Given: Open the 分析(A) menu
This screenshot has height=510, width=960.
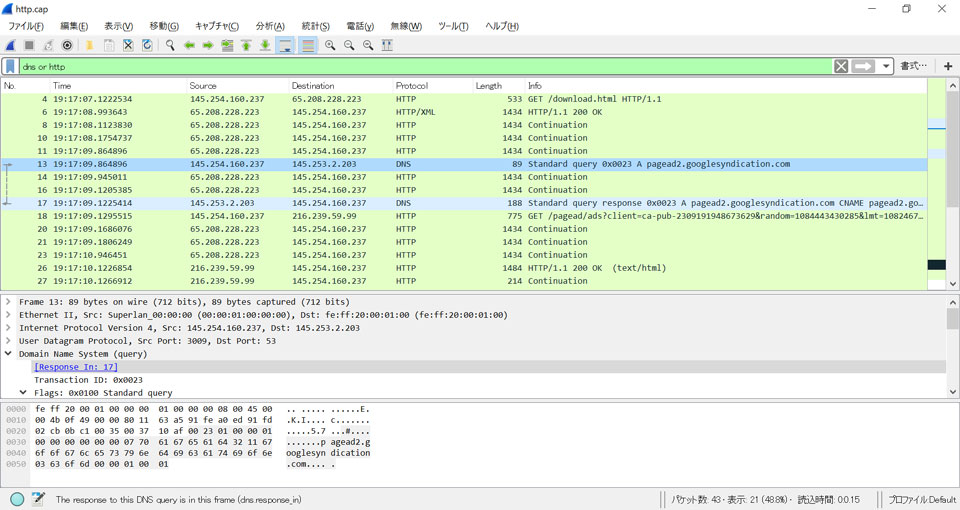Looking at the screenshot, I should pos(270,26).
